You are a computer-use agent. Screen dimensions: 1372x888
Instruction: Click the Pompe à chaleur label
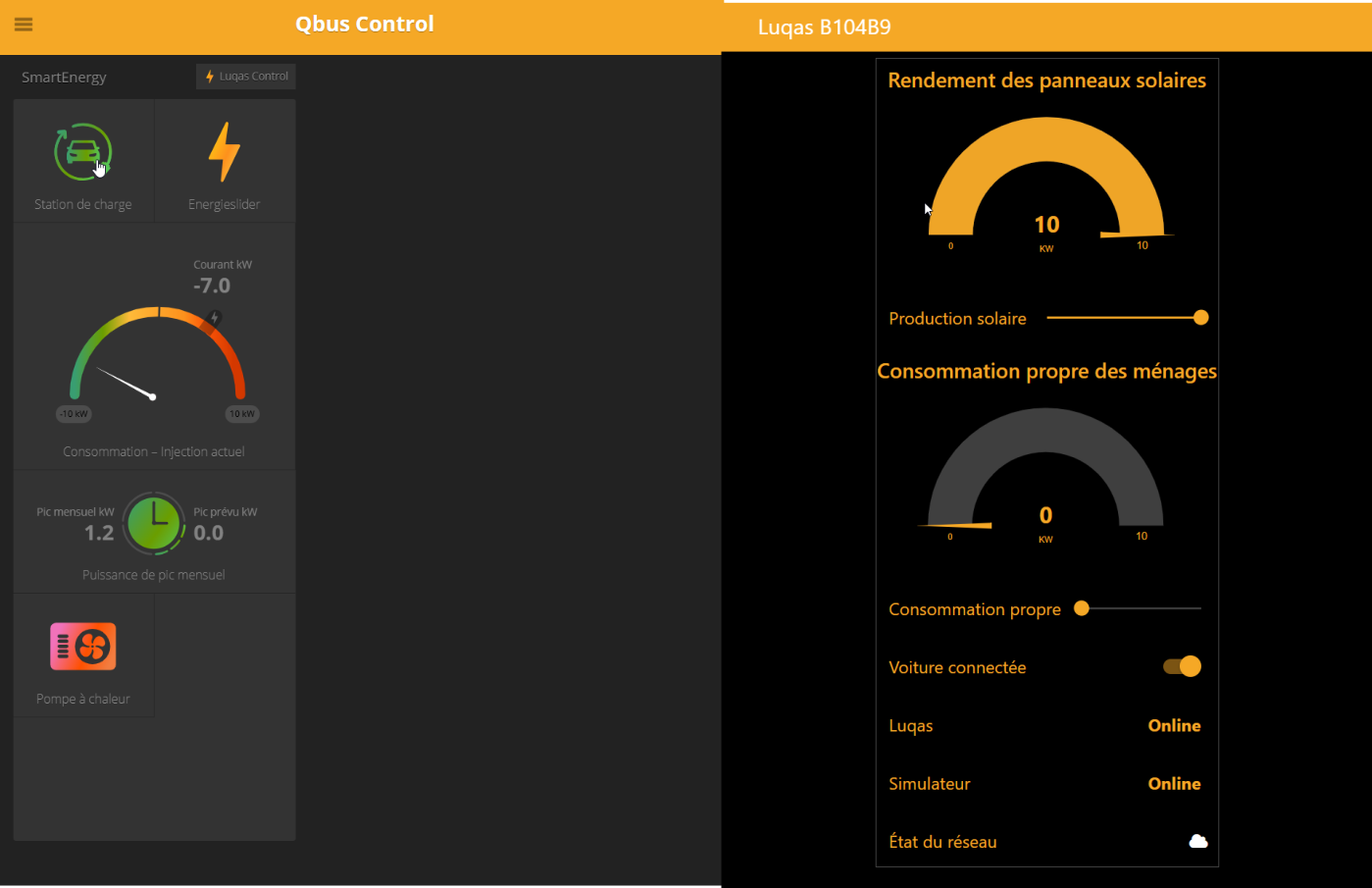83,699
